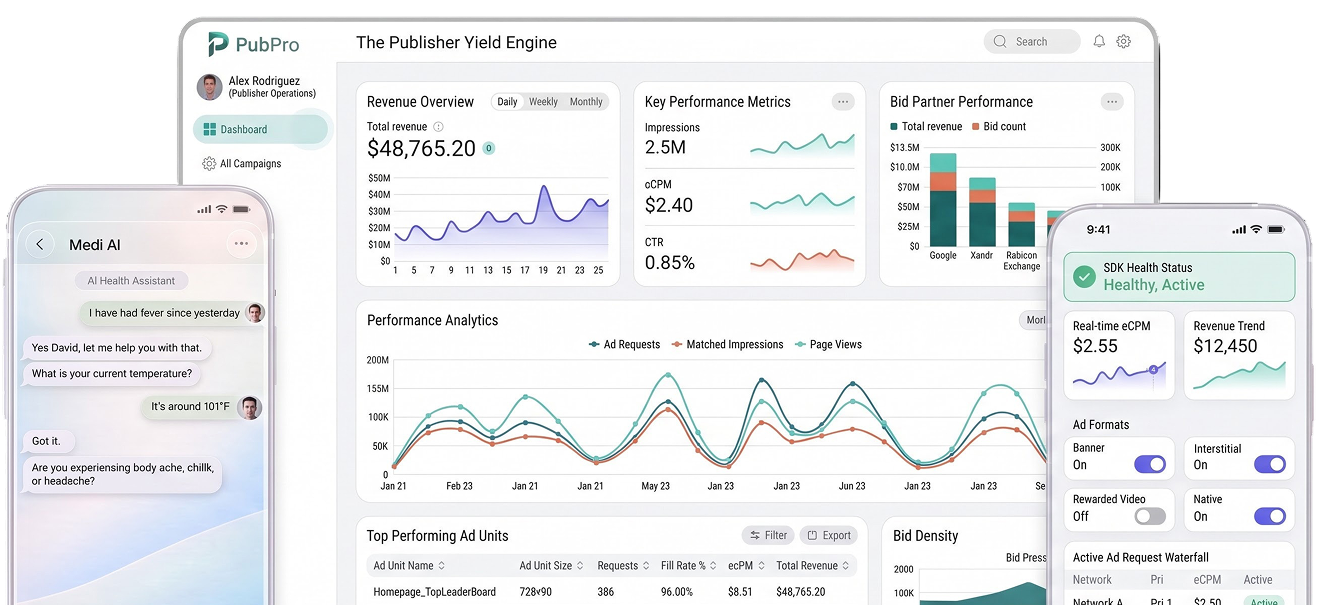Image resolution: width=1320 pixels, height=605 pixels.
Task: Sort by Ad Unit Name column
Action: pyautogui.click(x=409, y=566)
